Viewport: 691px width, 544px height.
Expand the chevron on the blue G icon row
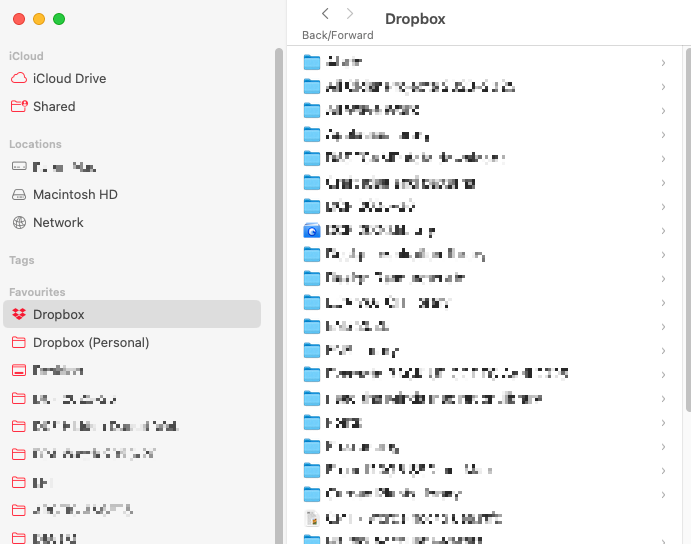663,231
